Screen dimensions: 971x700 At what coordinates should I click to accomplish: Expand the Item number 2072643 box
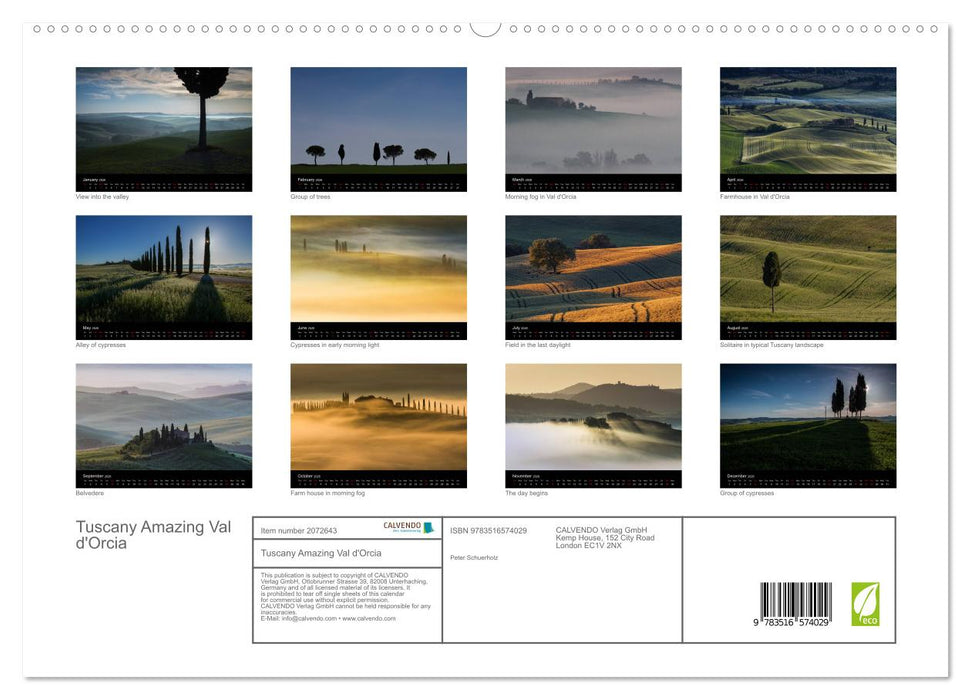click(298, 529)
